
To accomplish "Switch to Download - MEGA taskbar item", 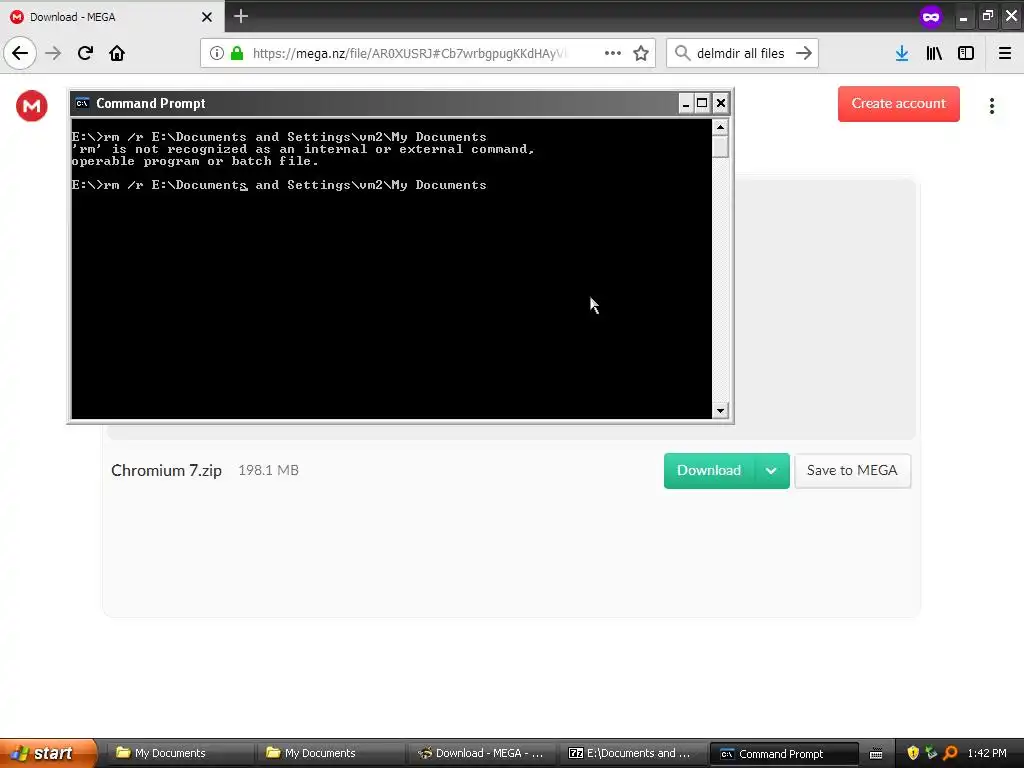I will (x=482, y=753).
